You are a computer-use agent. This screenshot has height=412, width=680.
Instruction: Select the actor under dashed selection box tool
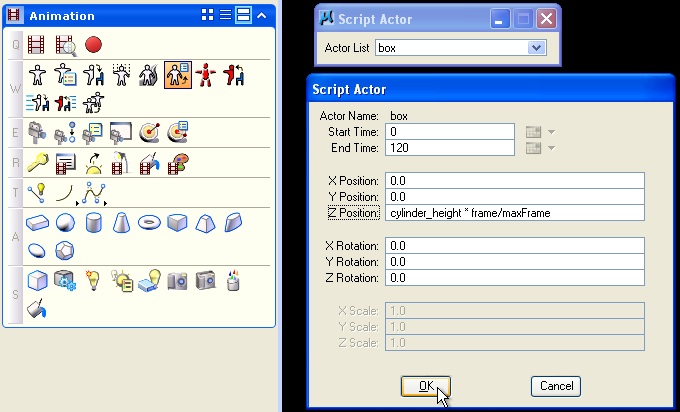tap(121, 75)
